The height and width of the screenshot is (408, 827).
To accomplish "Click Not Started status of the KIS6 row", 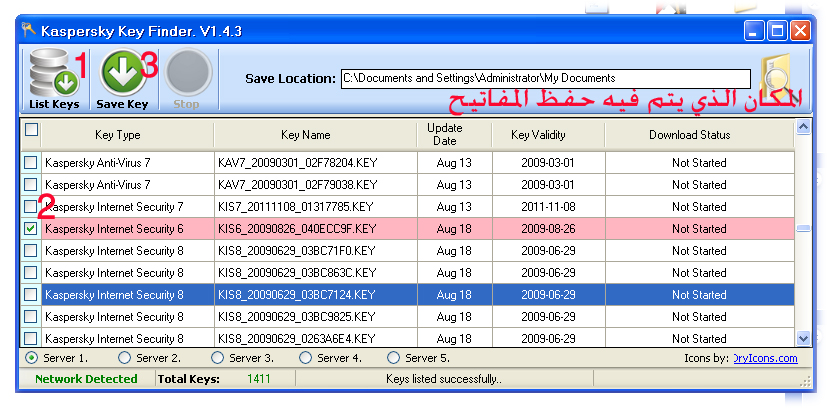I will tap(699, 229).
